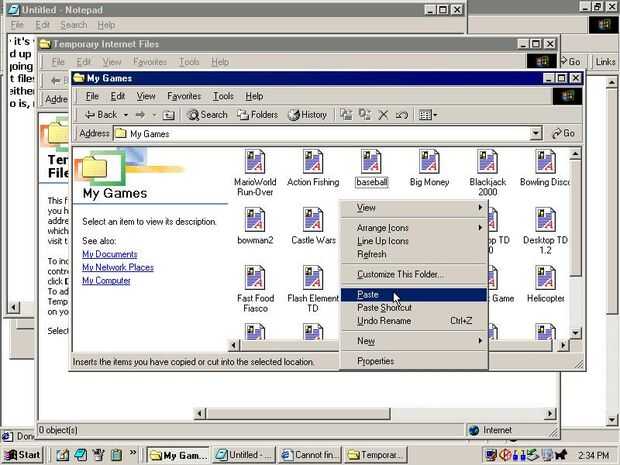
Task: Open the Edit menu in My Games
Action: (x=118, y=96)
